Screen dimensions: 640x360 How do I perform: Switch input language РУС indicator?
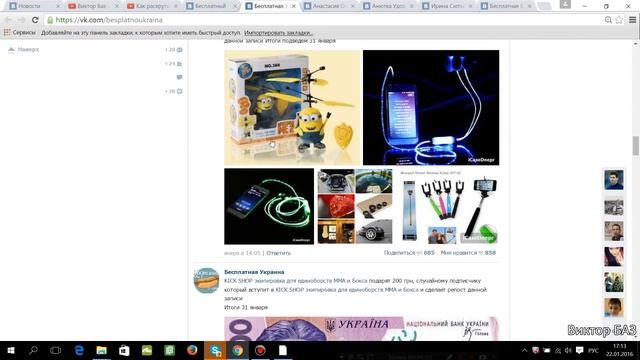pos(593,351)
